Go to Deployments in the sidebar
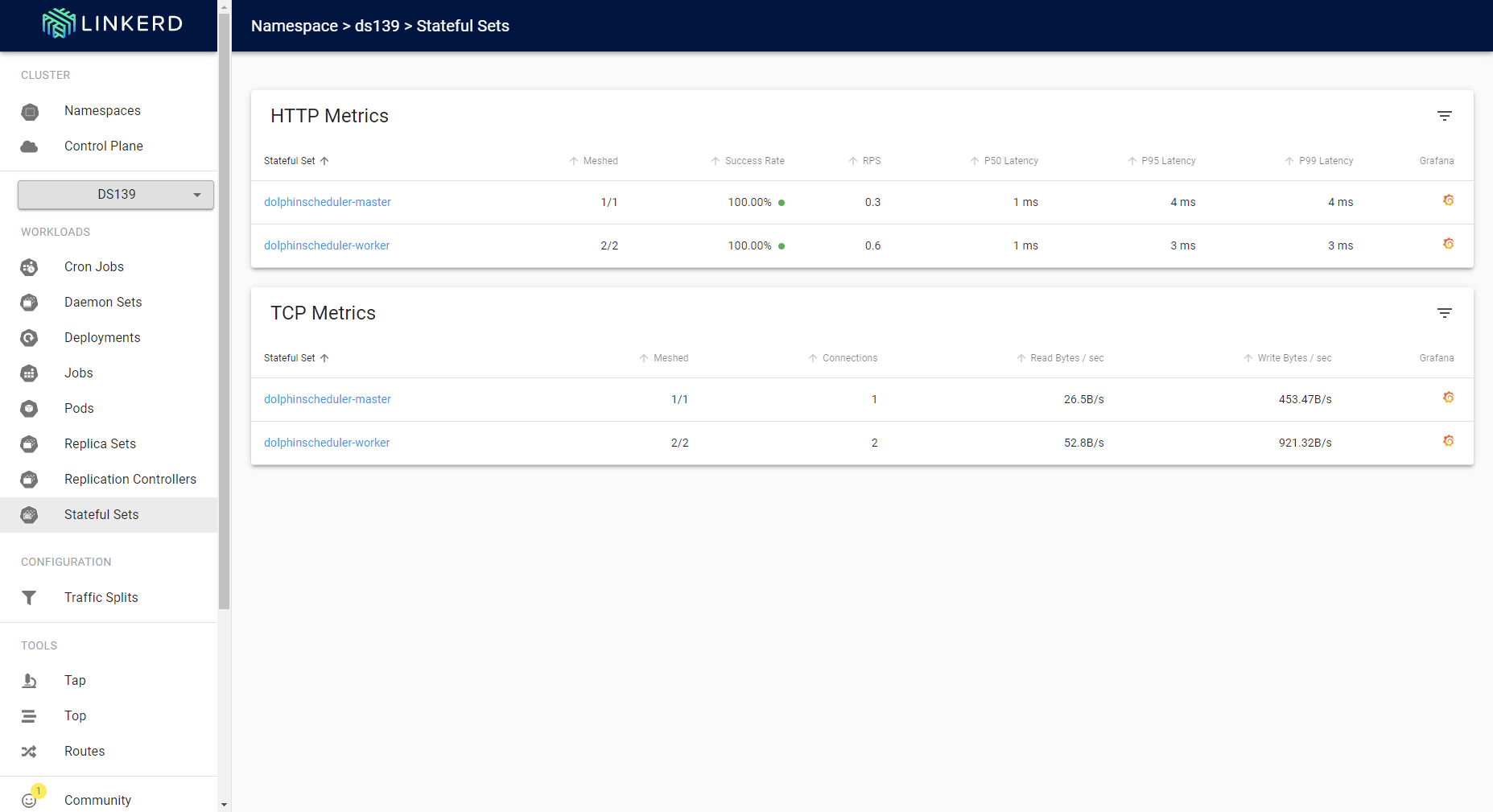Image resolution: width=1493 pixels, height=812 pixels. point(102,338)
